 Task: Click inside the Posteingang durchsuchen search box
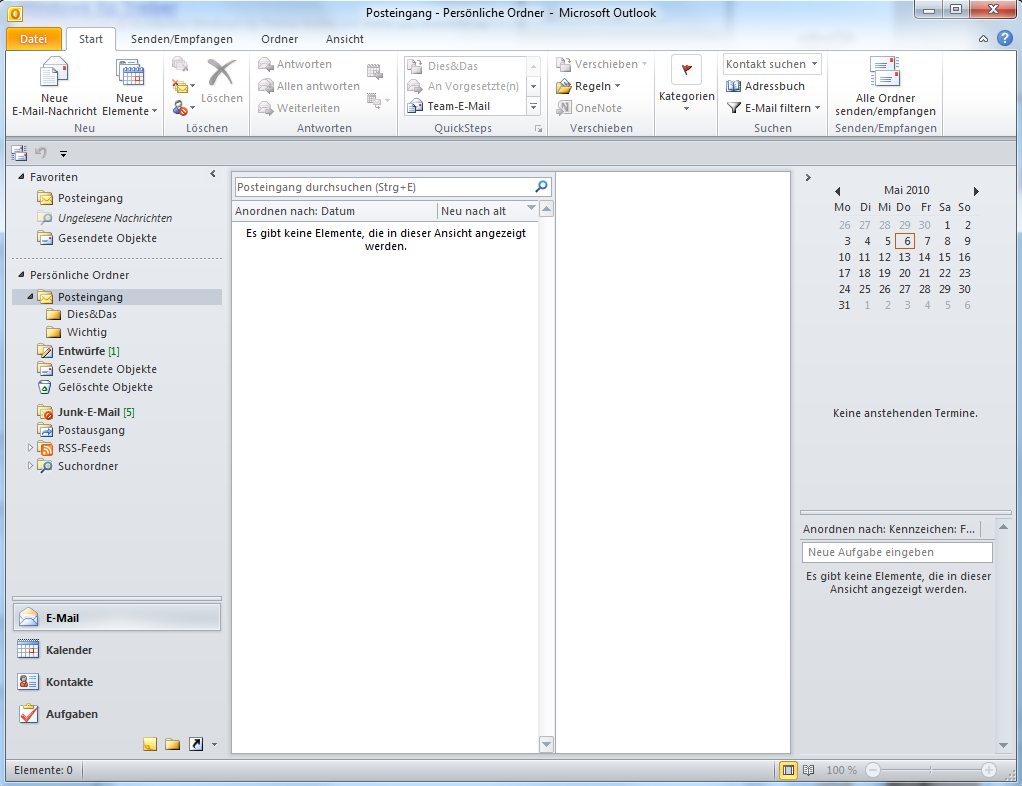(x=380, y=186)
